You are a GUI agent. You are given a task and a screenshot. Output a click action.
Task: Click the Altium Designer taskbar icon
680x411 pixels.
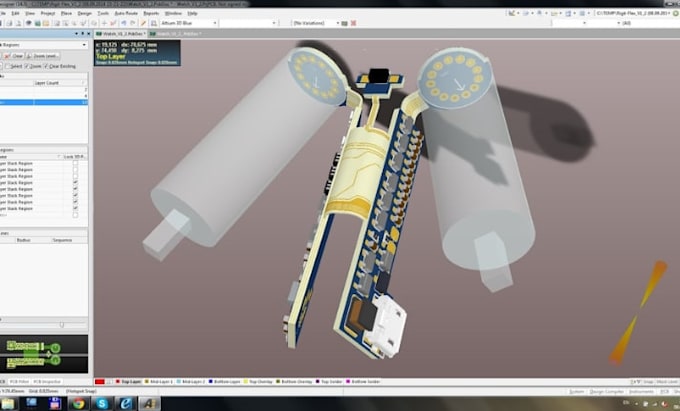click(x=149, y=404)
